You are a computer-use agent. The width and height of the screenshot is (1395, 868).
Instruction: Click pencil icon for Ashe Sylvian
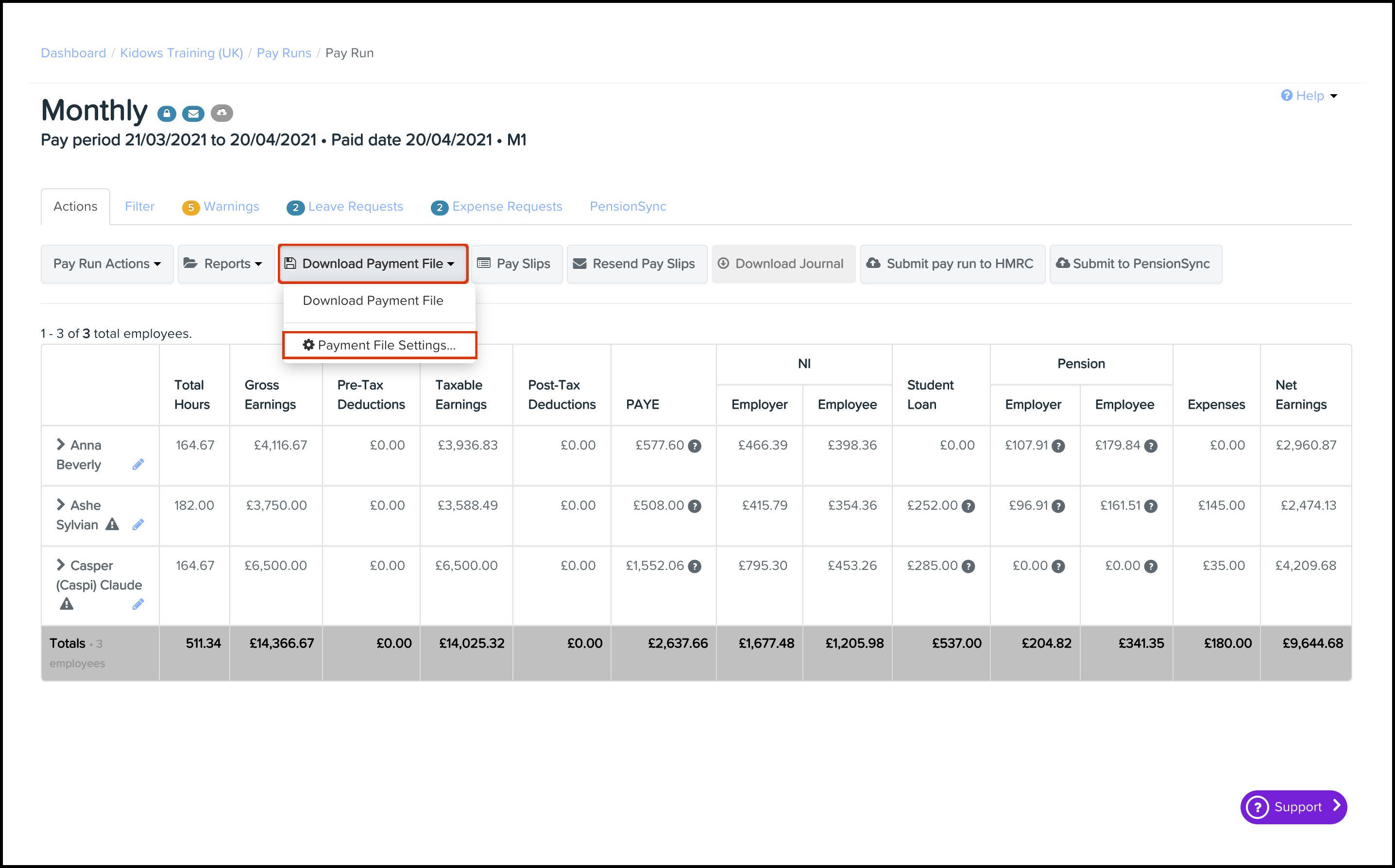[138, 525]
